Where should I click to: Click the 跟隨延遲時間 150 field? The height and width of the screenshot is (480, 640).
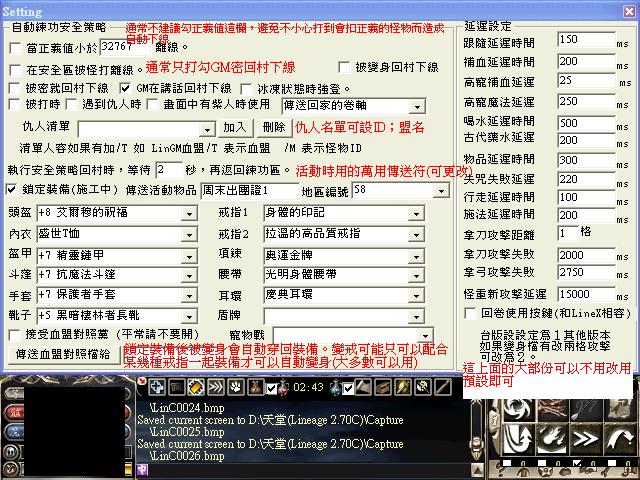click(x=586, y=40)
